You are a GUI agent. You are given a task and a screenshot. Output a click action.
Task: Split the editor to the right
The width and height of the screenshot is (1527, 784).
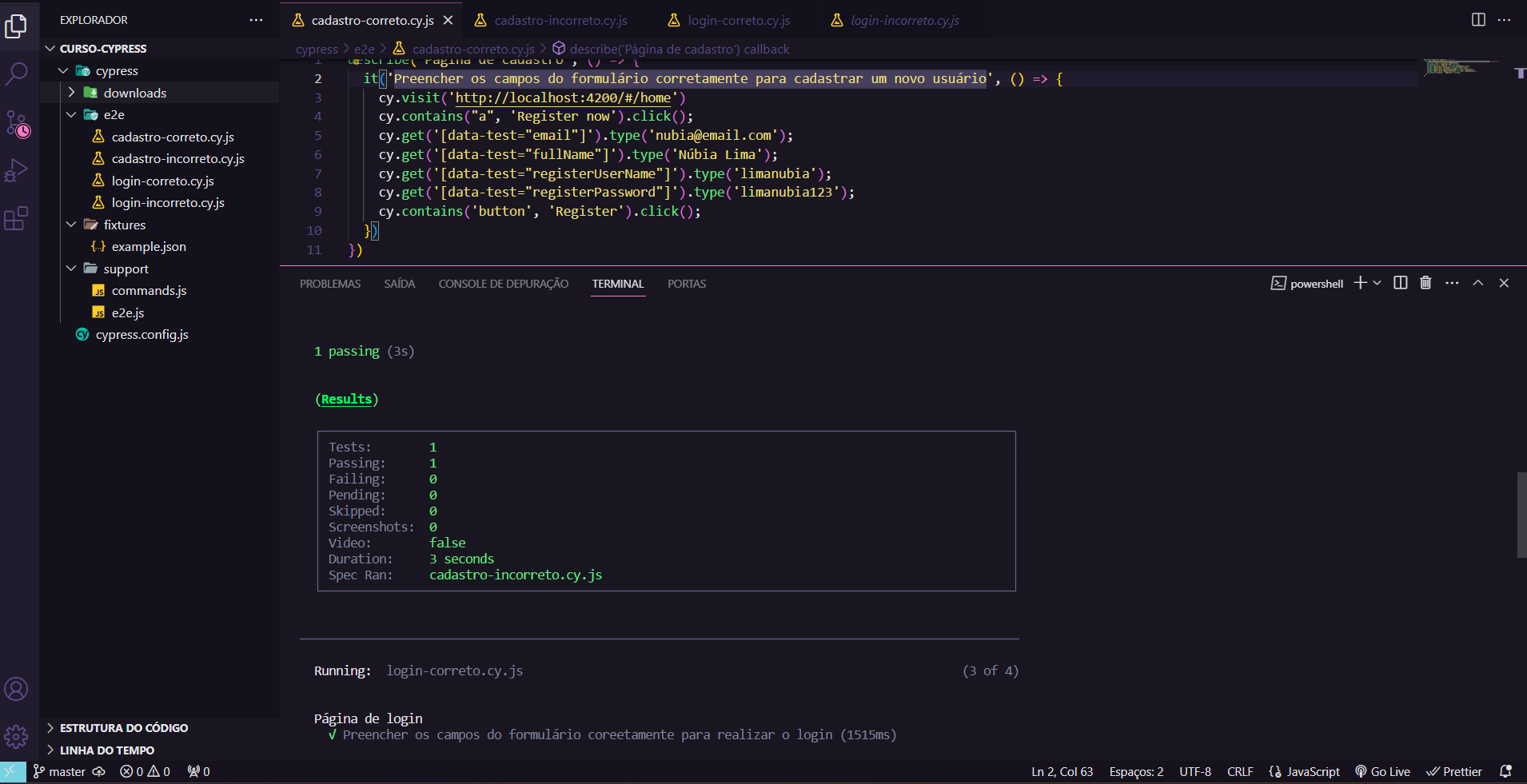pos(1478,20)
